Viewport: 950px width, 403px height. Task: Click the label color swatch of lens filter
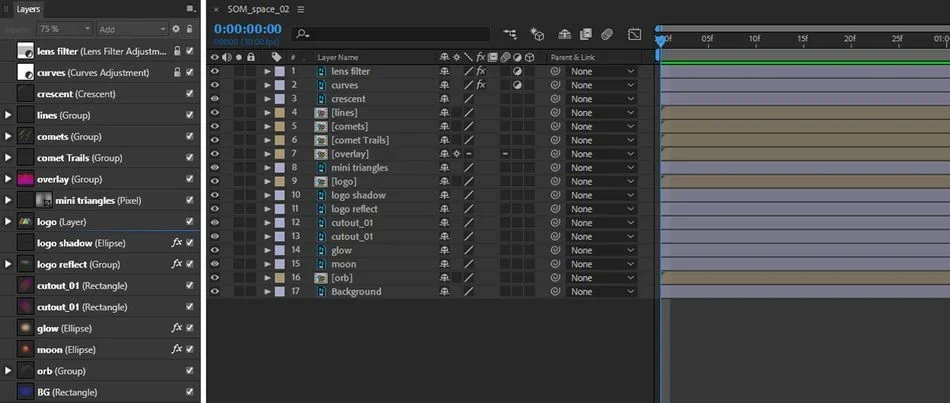click(279, 72)
